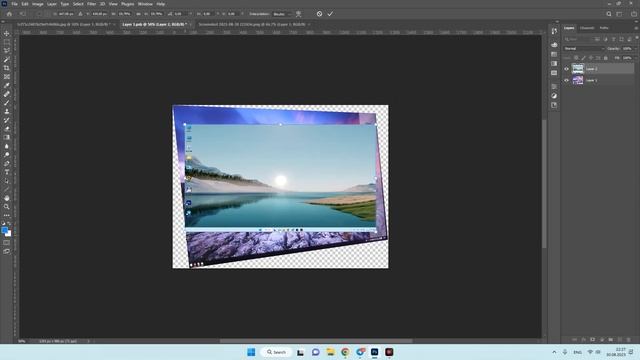Toggle the delta relative-positioning triangle before Y
The width and height of the screenshot is (640, 360).
[80, 14]
